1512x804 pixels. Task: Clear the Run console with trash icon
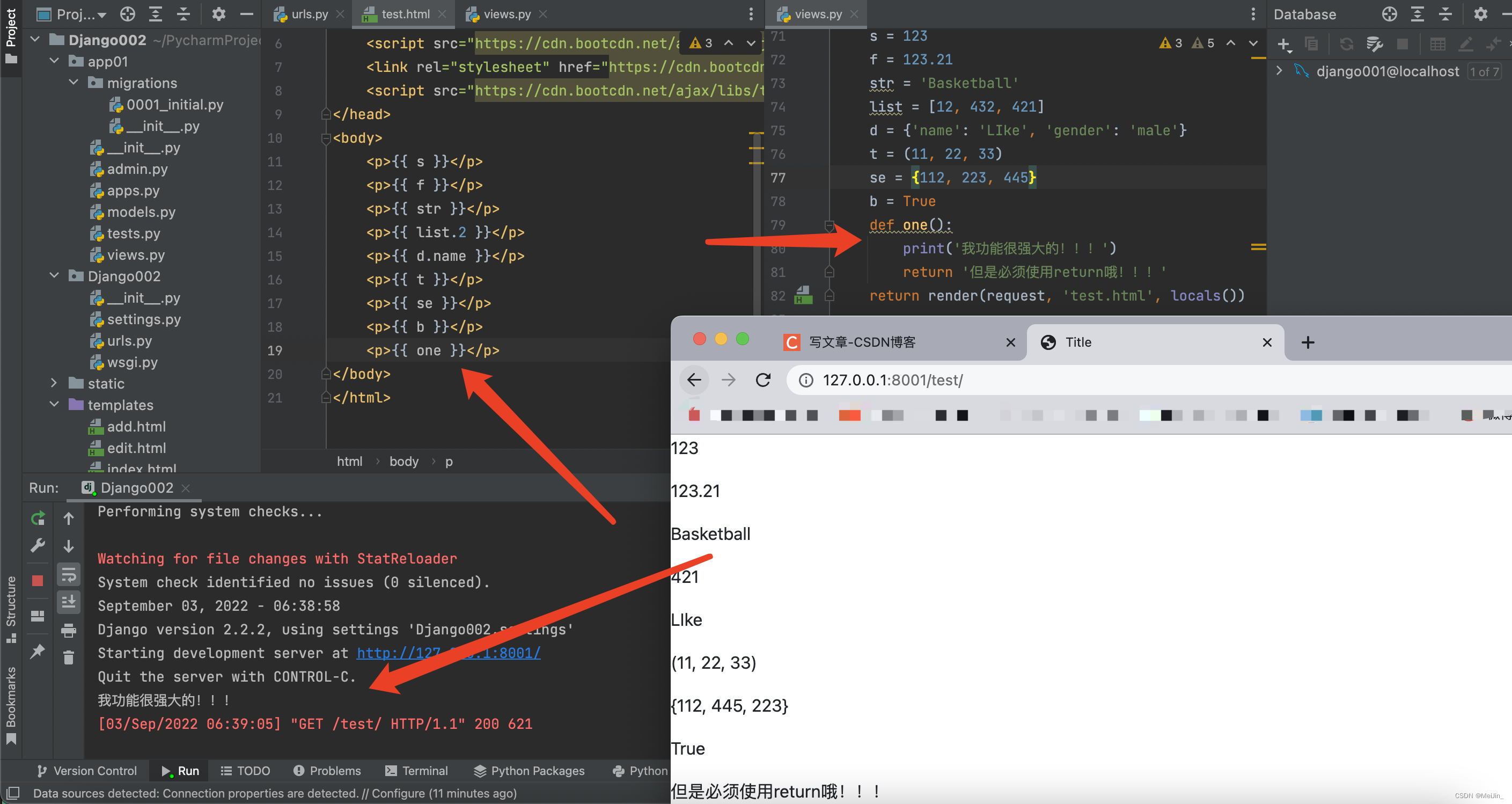69,658
